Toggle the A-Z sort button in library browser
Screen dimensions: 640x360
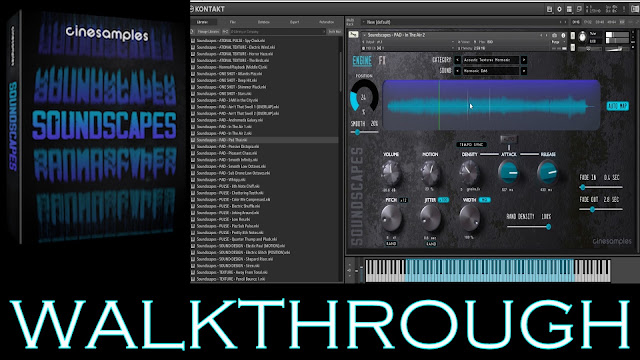point(225,31)
